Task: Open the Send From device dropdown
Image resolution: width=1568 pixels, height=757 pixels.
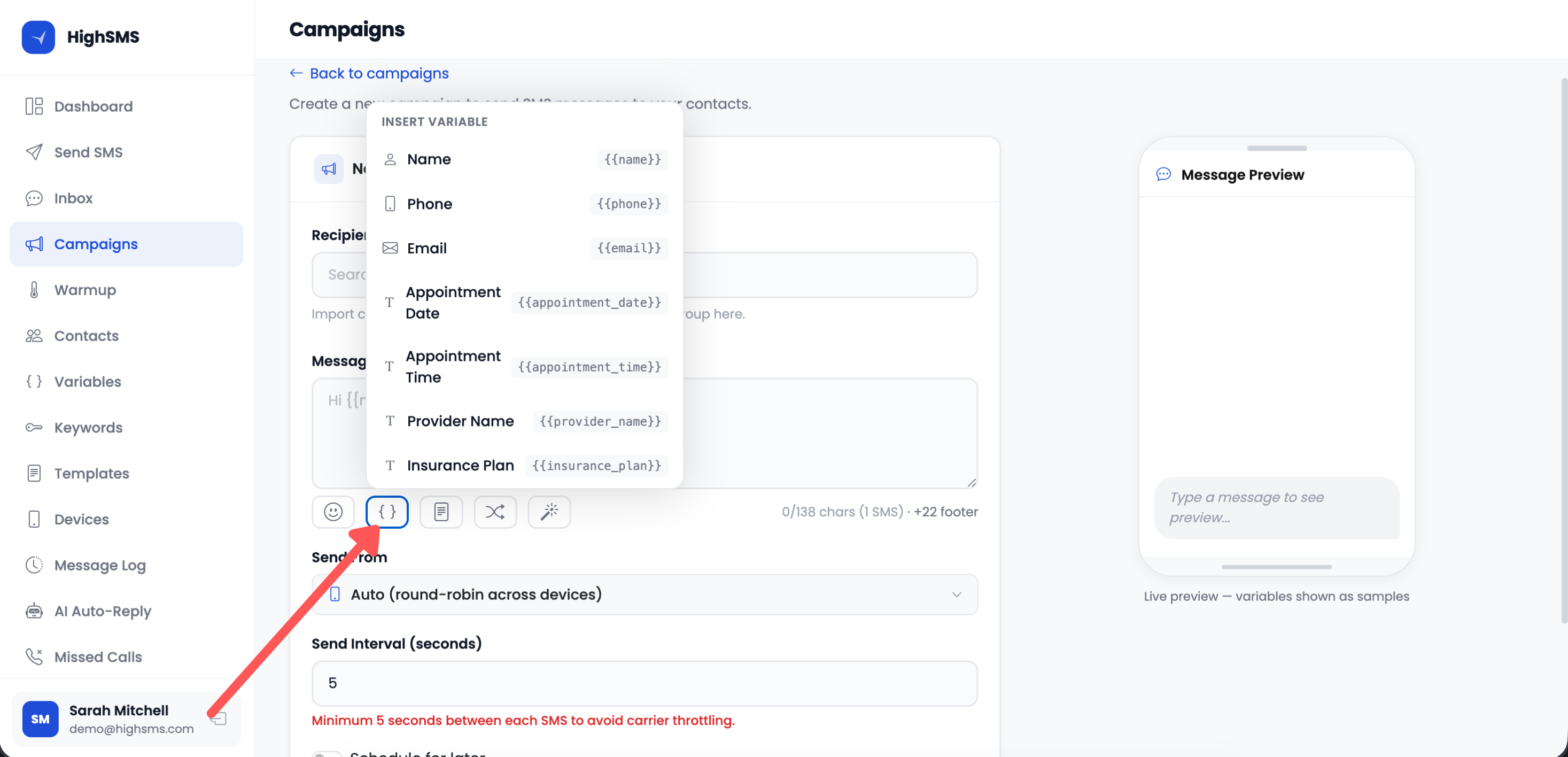Action: click(645, 594)
